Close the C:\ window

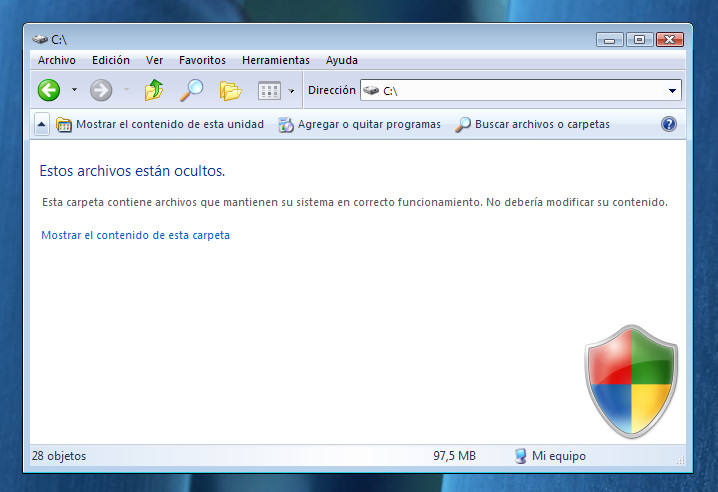[x=669, y=40]
